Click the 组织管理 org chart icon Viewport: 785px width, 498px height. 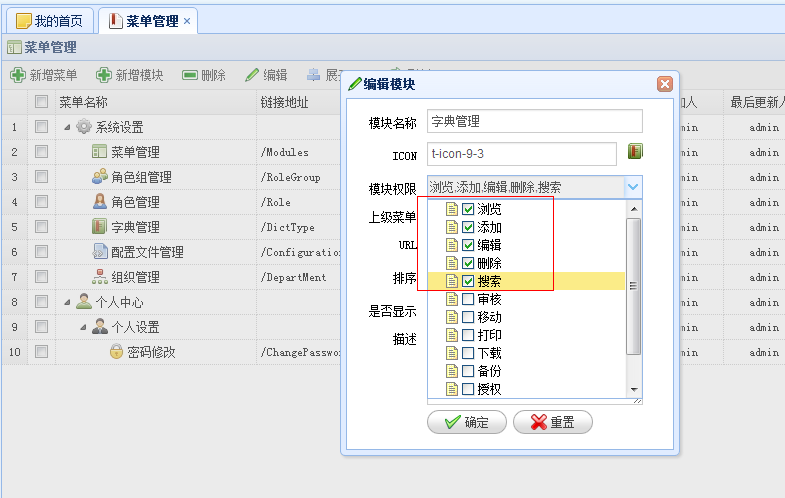pyautogui.click(x=100, y=276)
